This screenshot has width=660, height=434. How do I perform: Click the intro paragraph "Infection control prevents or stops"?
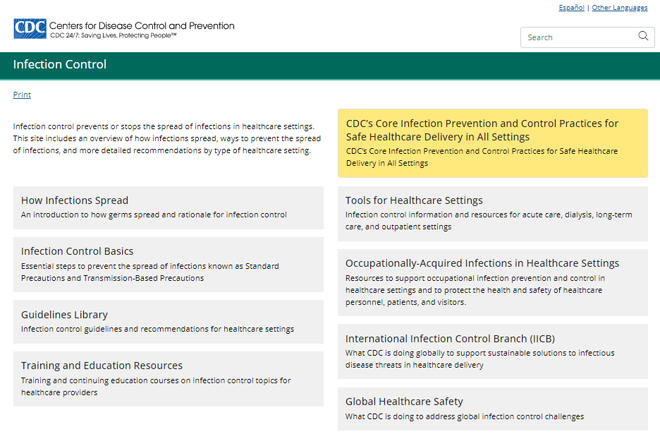167,138
